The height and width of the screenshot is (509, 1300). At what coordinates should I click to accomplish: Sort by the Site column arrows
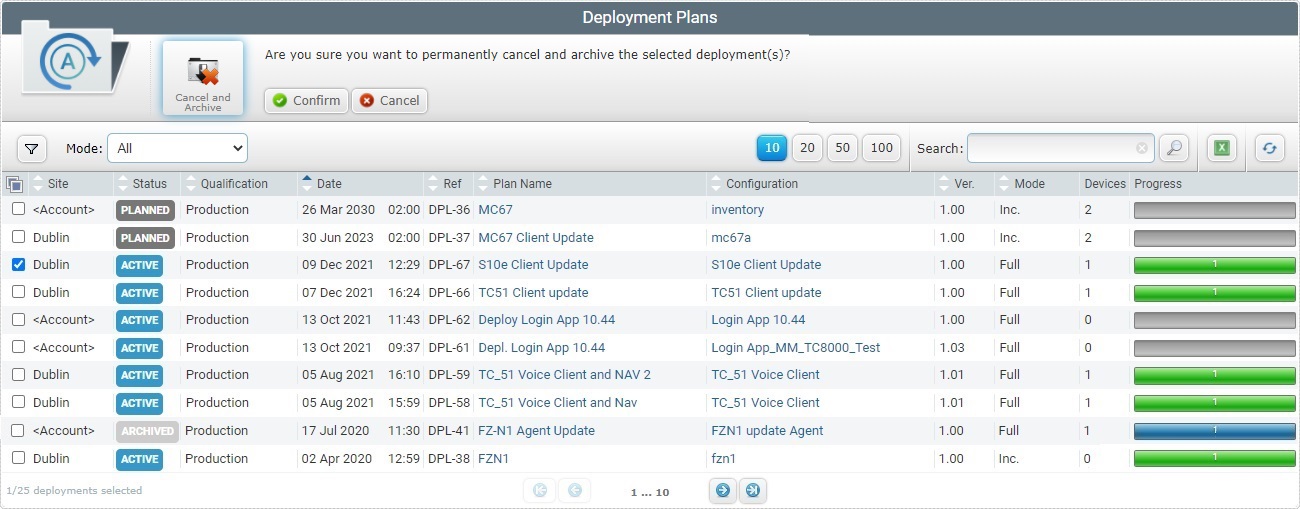pos(38,184)
